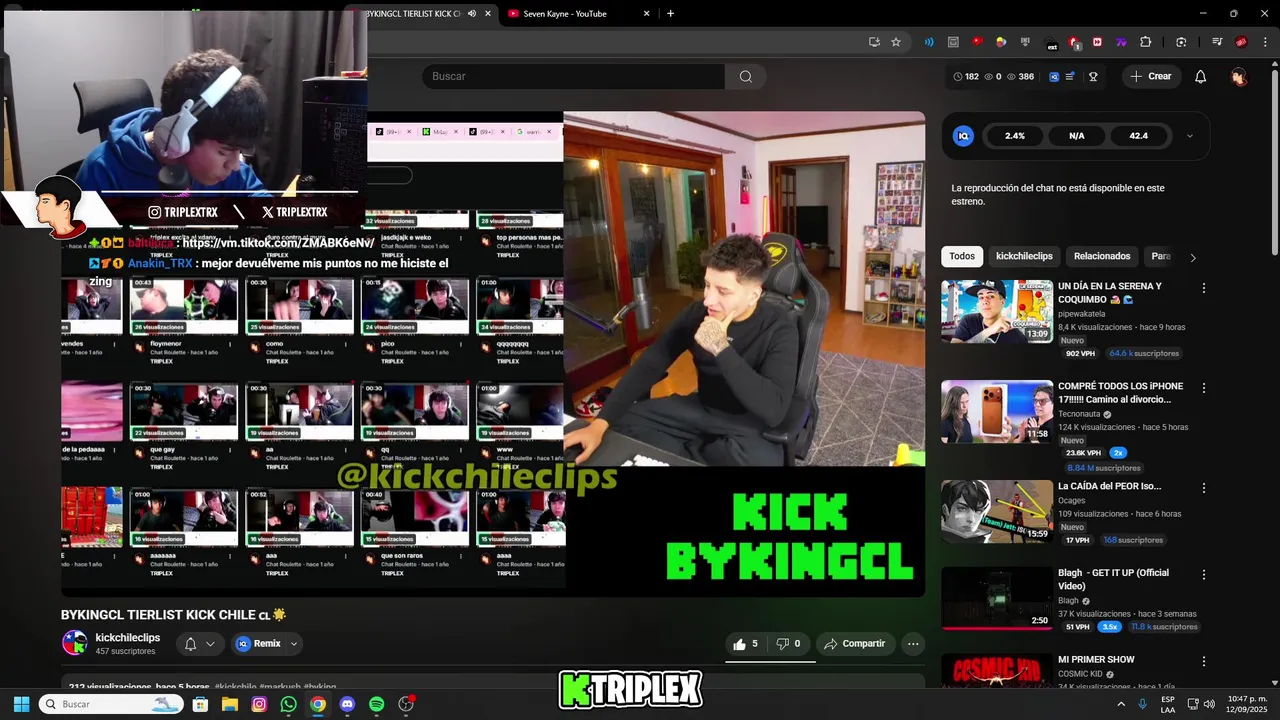1280x720 pixels.
Task: Click in the YouTube 'Buscar' search field
Action: (573, 76)
